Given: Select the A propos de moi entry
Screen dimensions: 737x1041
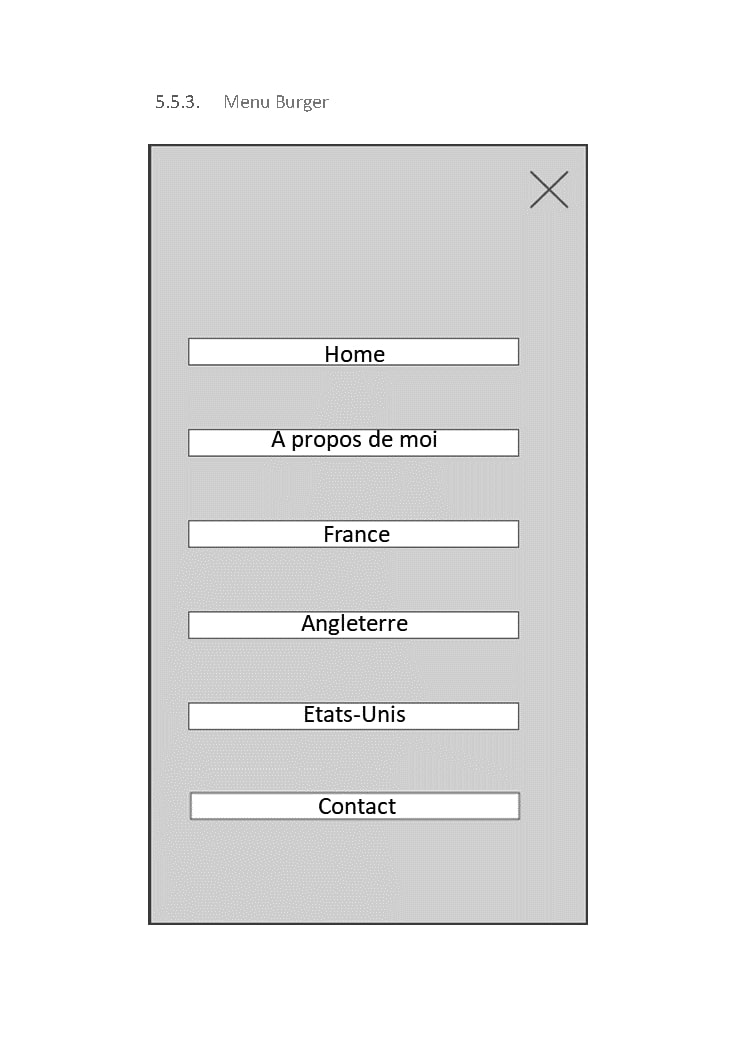Looking at the screenshot, I should coord(353,442).
